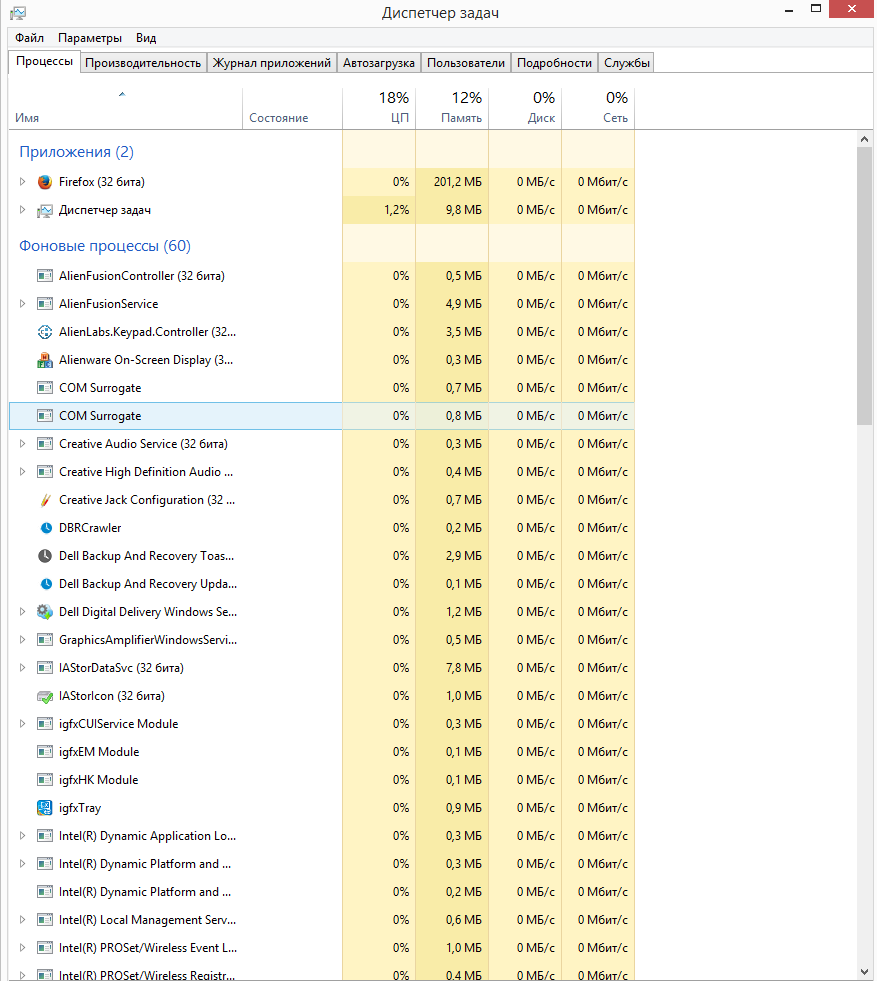Click the Creative Jack Configuration icon
This screenshot has width=877, height=981.
click(44, 500)
